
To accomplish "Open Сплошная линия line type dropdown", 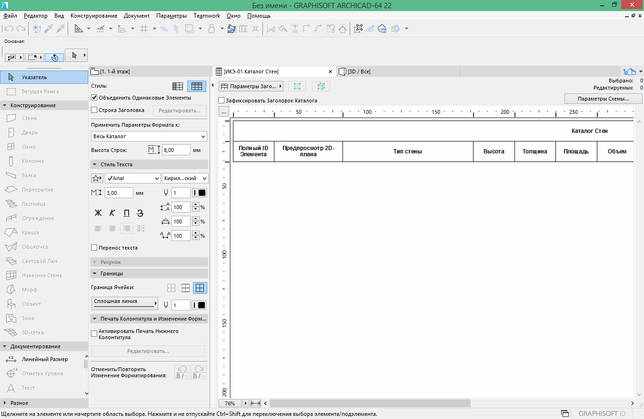I will coord(124,302).
